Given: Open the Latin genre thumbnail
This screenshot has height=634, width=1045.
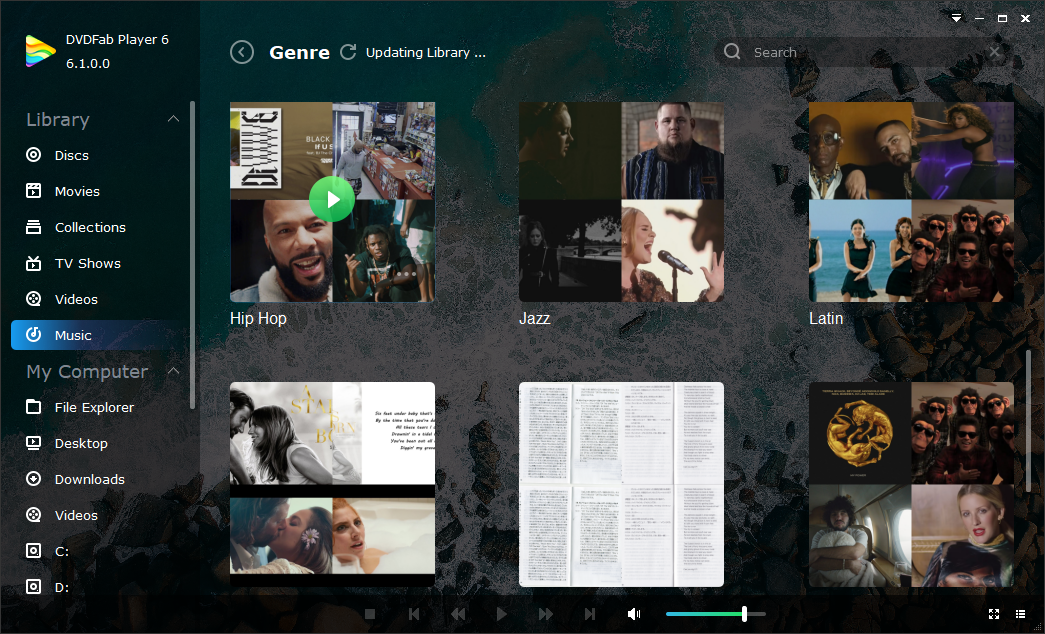Looking at the screenshot, I should (x=911, y=202).
